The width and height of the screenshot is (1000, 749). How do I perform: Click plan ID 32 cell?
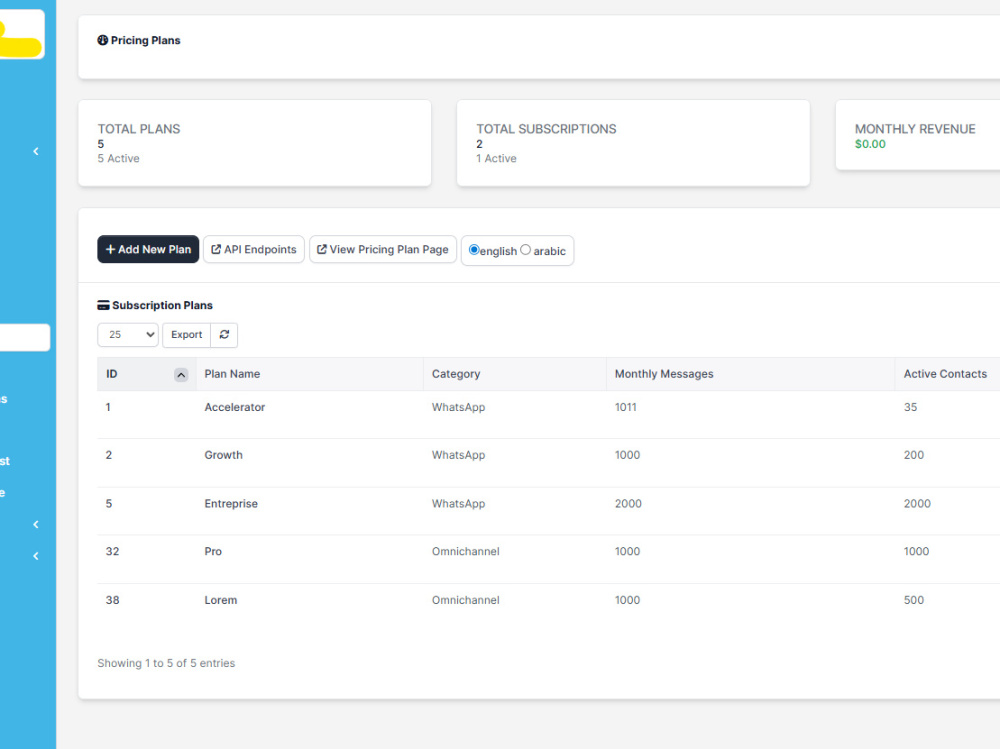112,551
